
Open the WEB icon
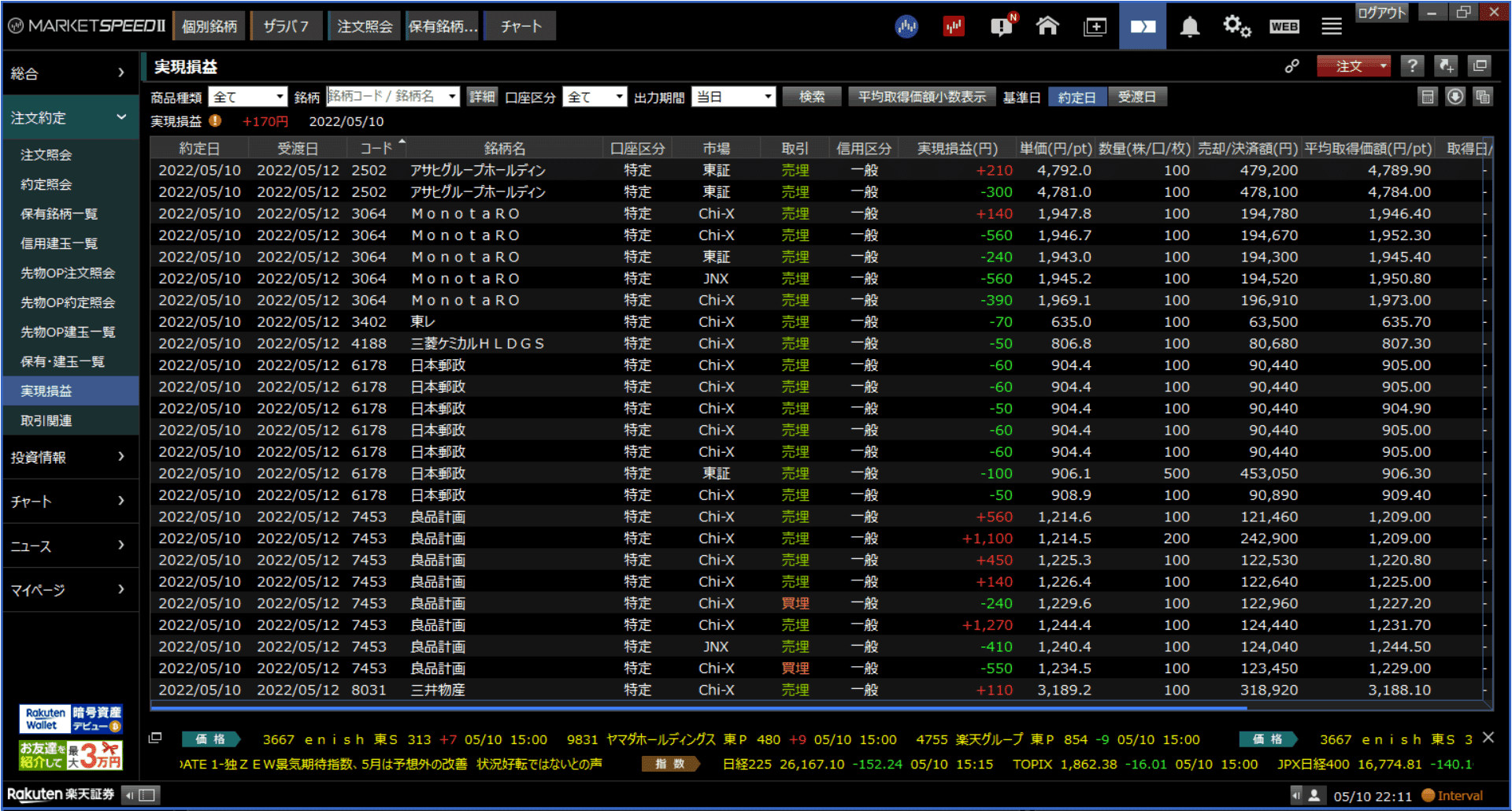[1284, 27]
